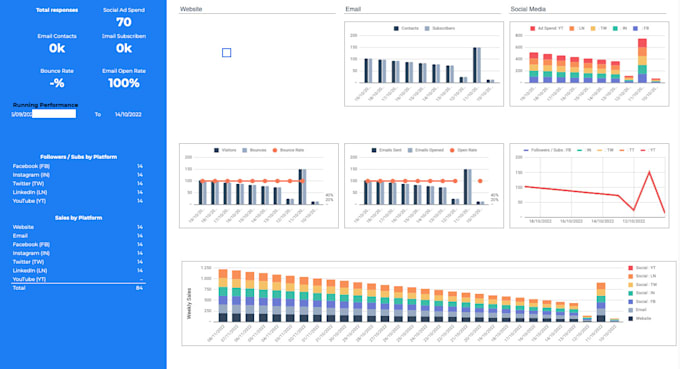Click Social : FB legend in Weekly Sales chart
The image size is (680, 369).
(x=642, y=301)
